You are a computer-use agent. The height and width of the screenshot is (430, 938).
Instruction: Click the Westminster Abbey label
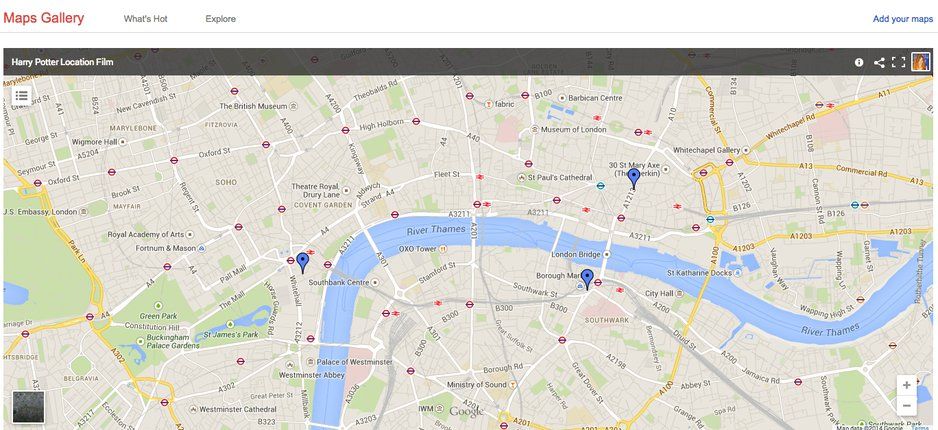click(x=312, y=375)
